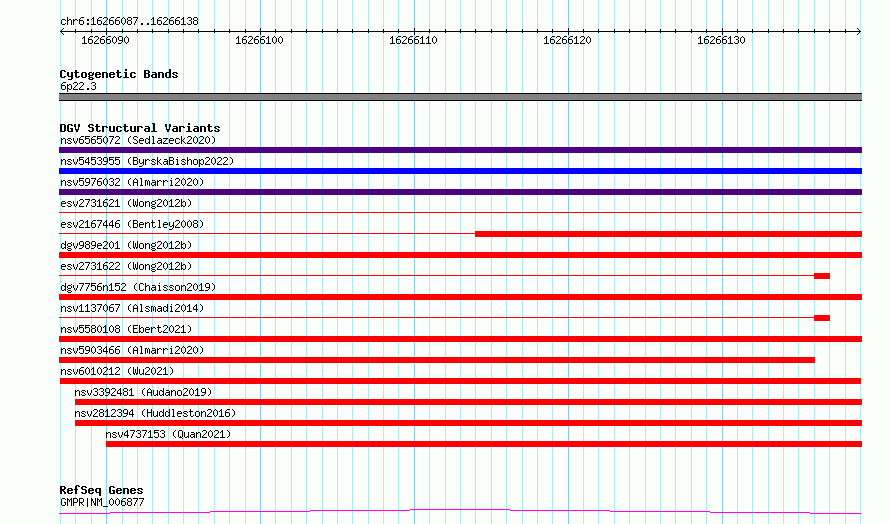The image size is (890, 524).
Task: Click the nsv3392481 (Audano2019) label
Action: pyautogui.click(x=143, y=392)
